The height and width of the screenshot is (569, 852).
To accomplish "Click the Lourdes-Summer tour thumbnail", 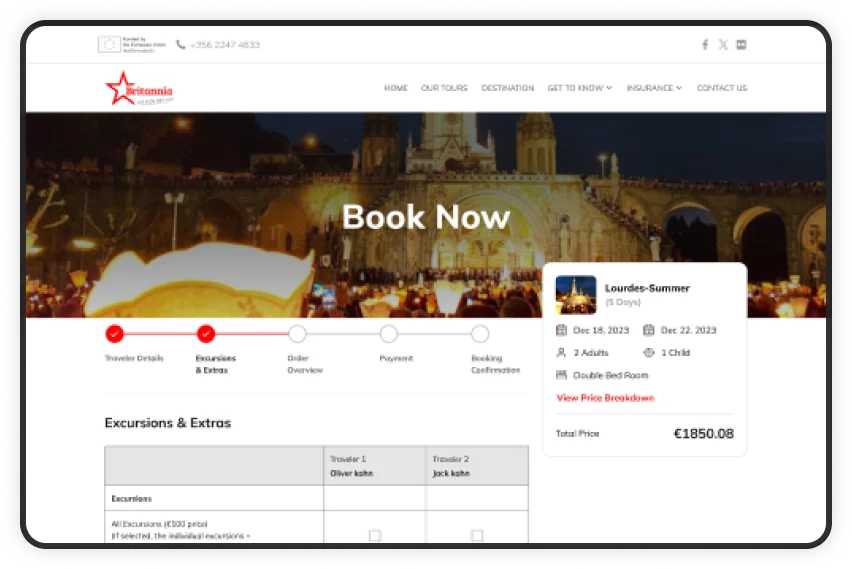I will tap(576, 295).
